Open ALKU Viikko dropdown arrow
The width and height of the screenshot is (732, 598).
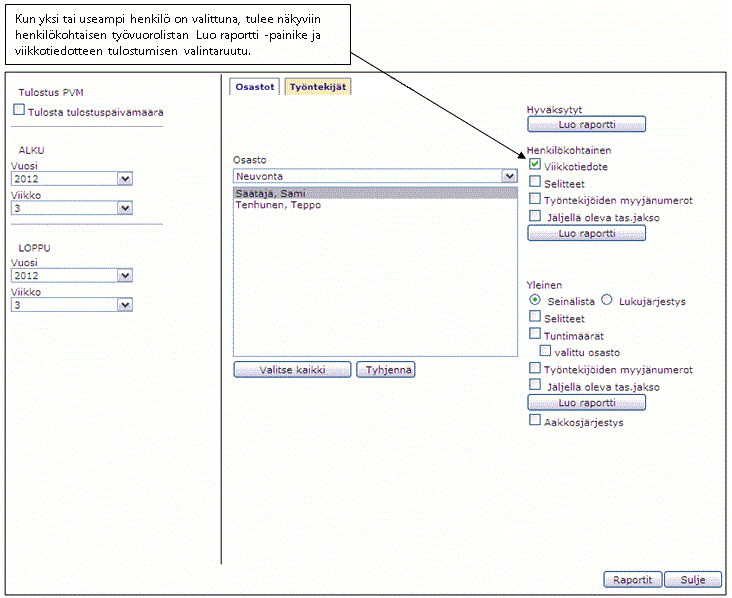click(x=125, y=208)
